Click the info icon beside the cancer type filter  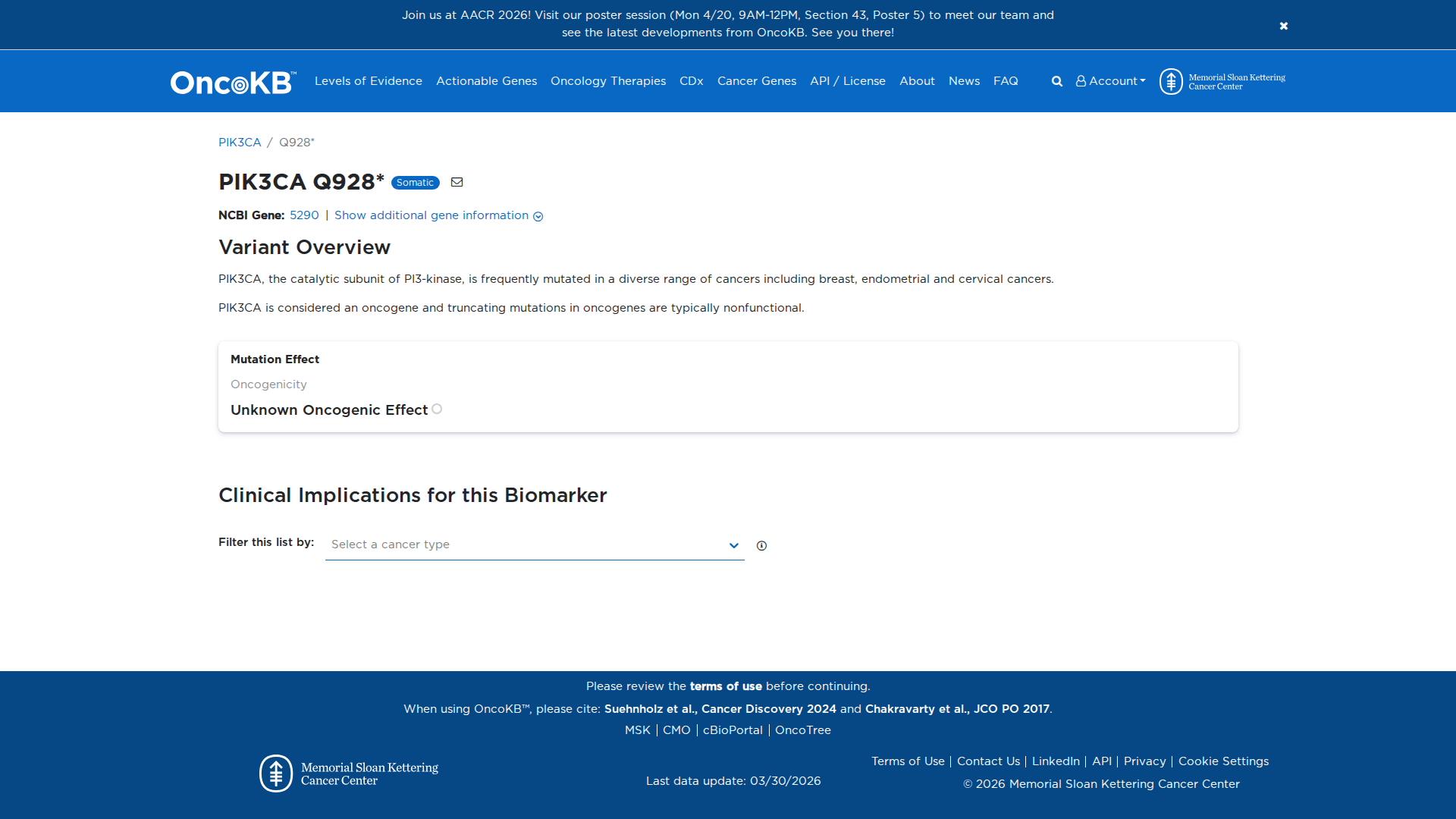[762, 545]
